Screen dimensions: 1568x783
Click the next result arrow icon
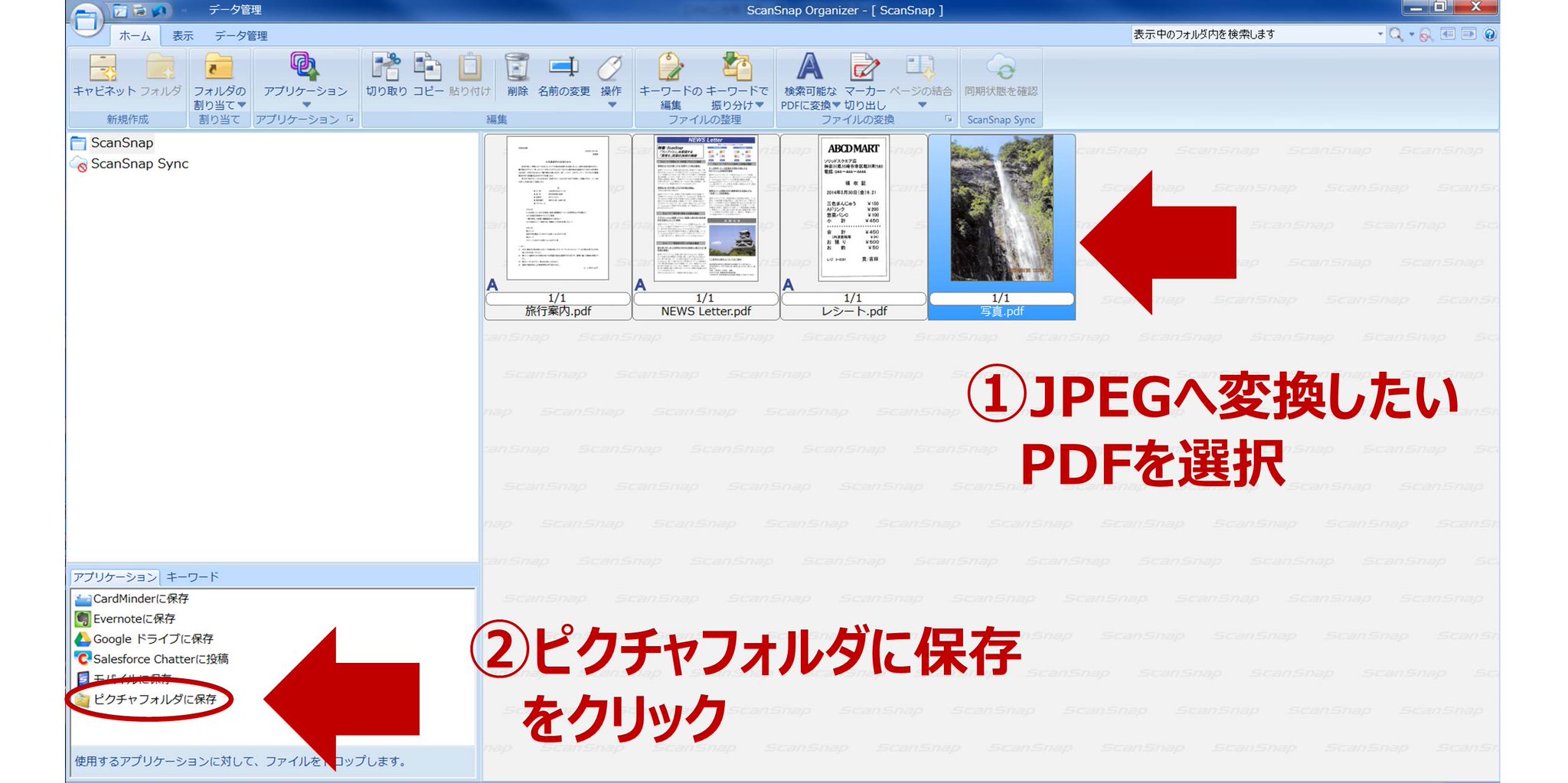click(x=1468, y=34)
